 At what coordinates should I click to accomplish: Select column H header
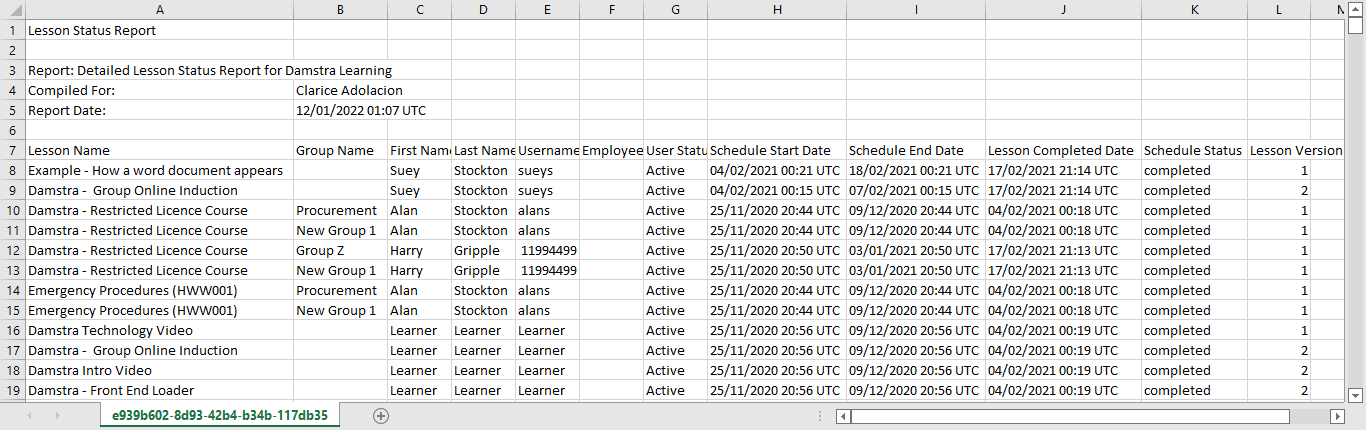point(776,9)
